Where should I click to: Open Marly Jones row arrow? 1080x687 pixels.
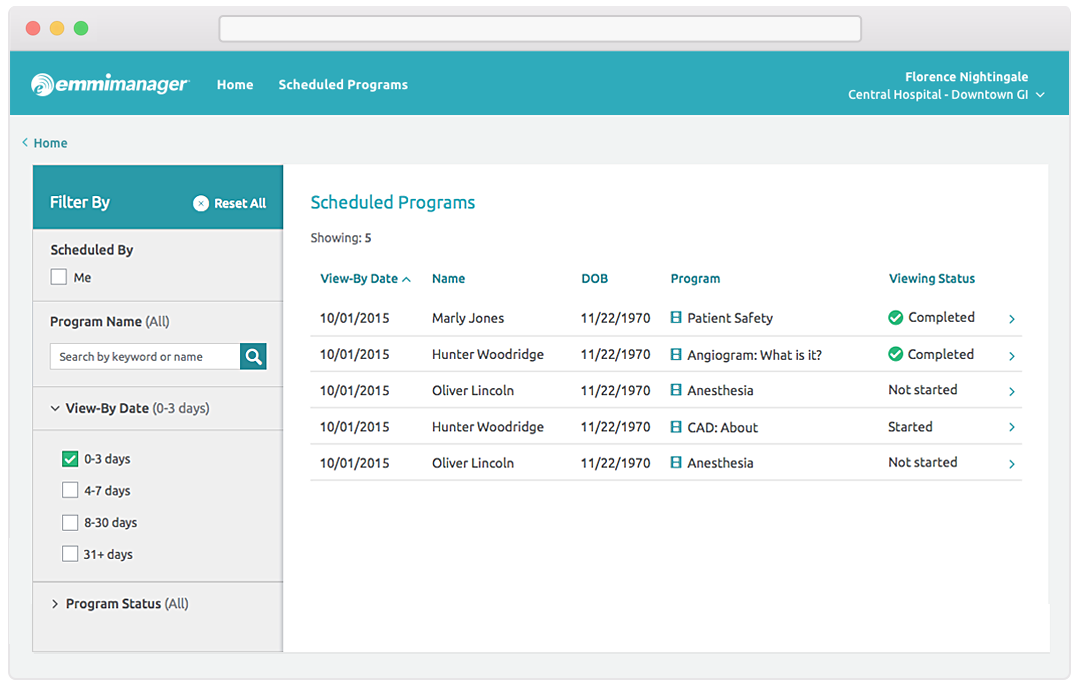[x=1011, y=319]
